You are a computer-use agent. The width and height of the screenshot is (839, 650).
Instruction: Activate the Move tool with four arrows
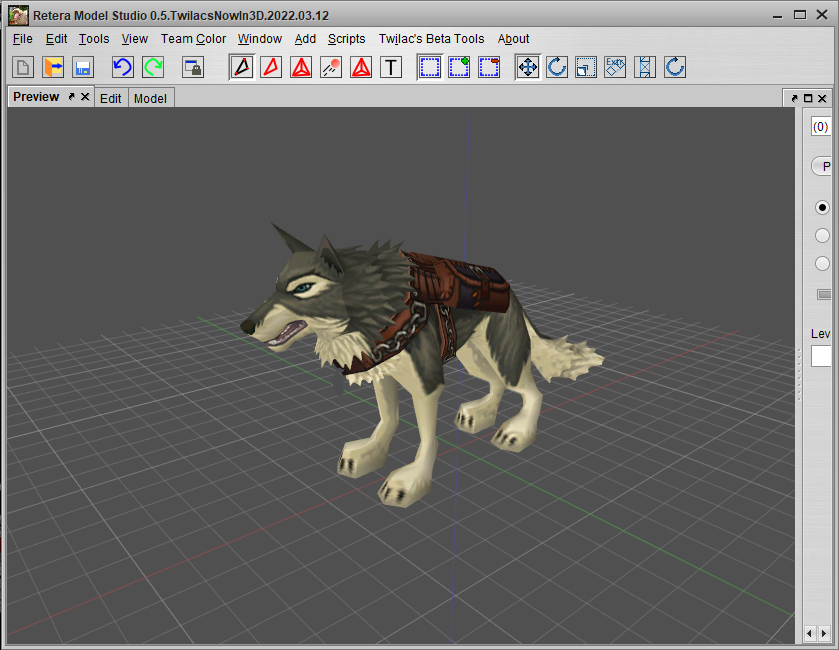pos(528,67)
